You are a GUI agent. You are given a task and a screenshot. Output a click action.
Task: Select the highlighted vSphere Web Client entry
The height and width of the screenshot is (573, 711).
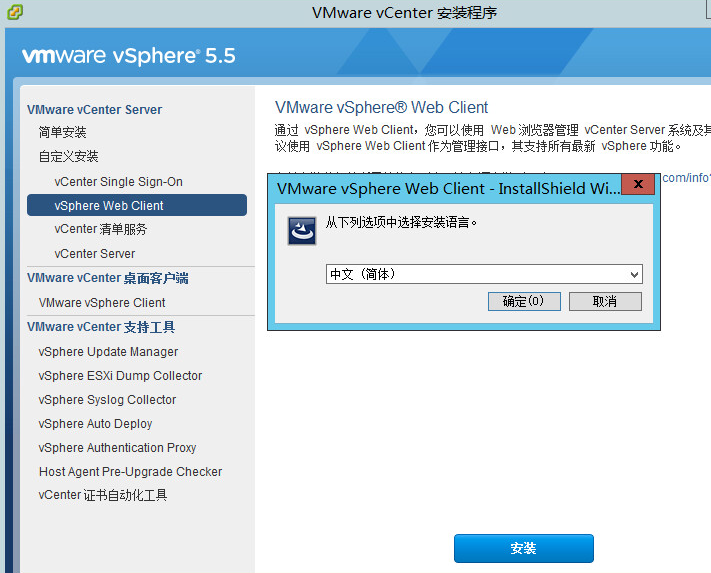(x=137, y=205)
